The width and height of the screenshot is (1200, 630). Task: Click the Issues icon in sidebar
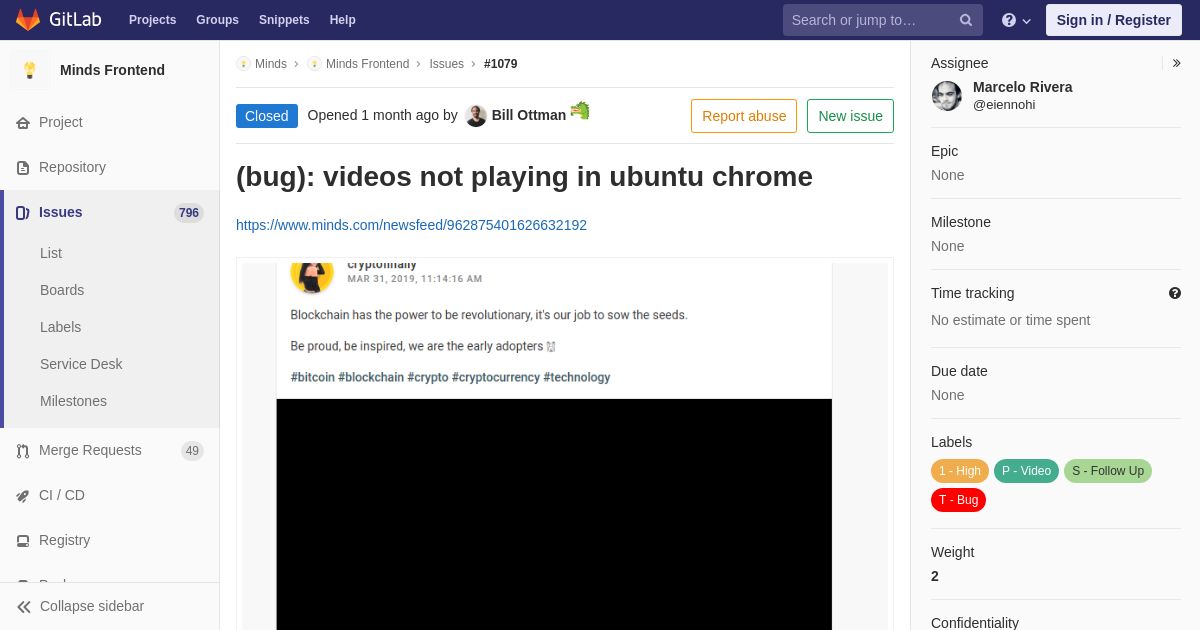pyautogui.click(x=23, y=213)
